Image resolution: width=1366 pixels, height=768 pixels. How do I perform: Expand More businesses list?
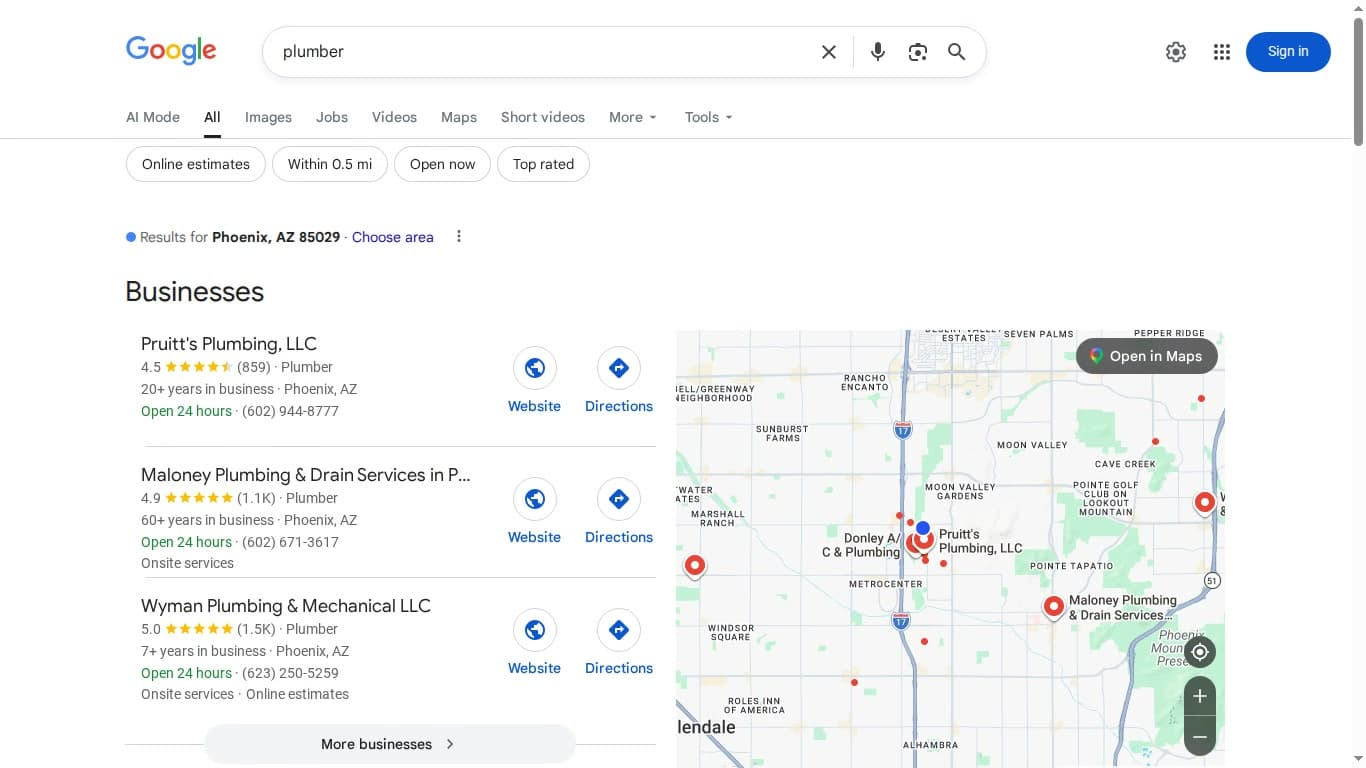pos(390,744)
